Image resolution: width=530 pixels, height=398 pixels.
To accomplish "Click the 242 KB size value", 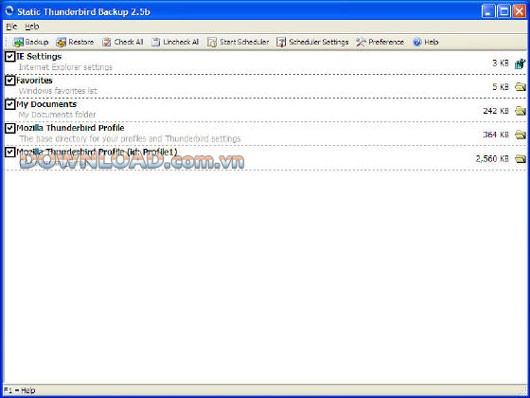I will point(496,111).
